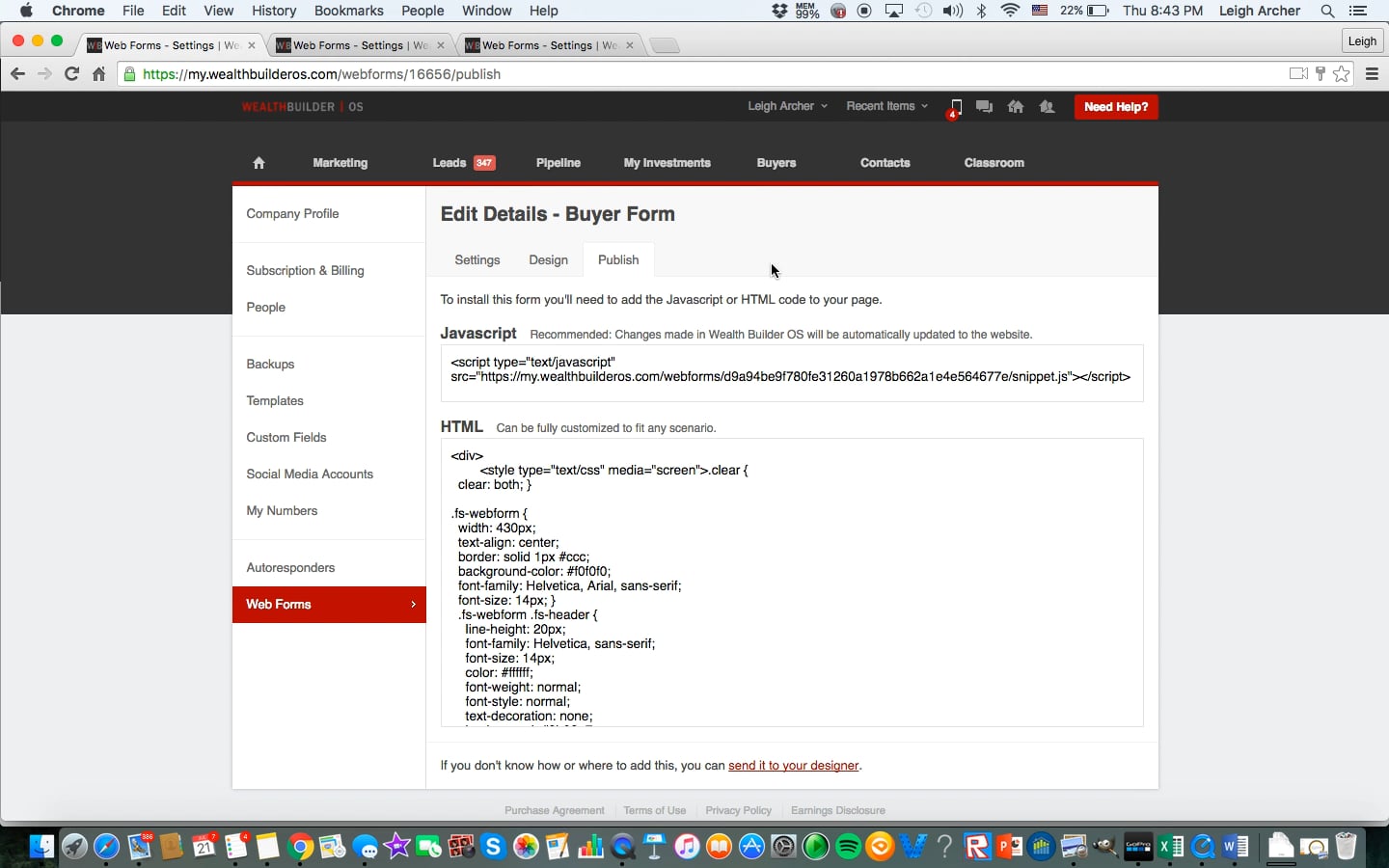Screen dimensions: 1389x868
Task: Click the volume icon in menu bar
Action: click(952, 11)
